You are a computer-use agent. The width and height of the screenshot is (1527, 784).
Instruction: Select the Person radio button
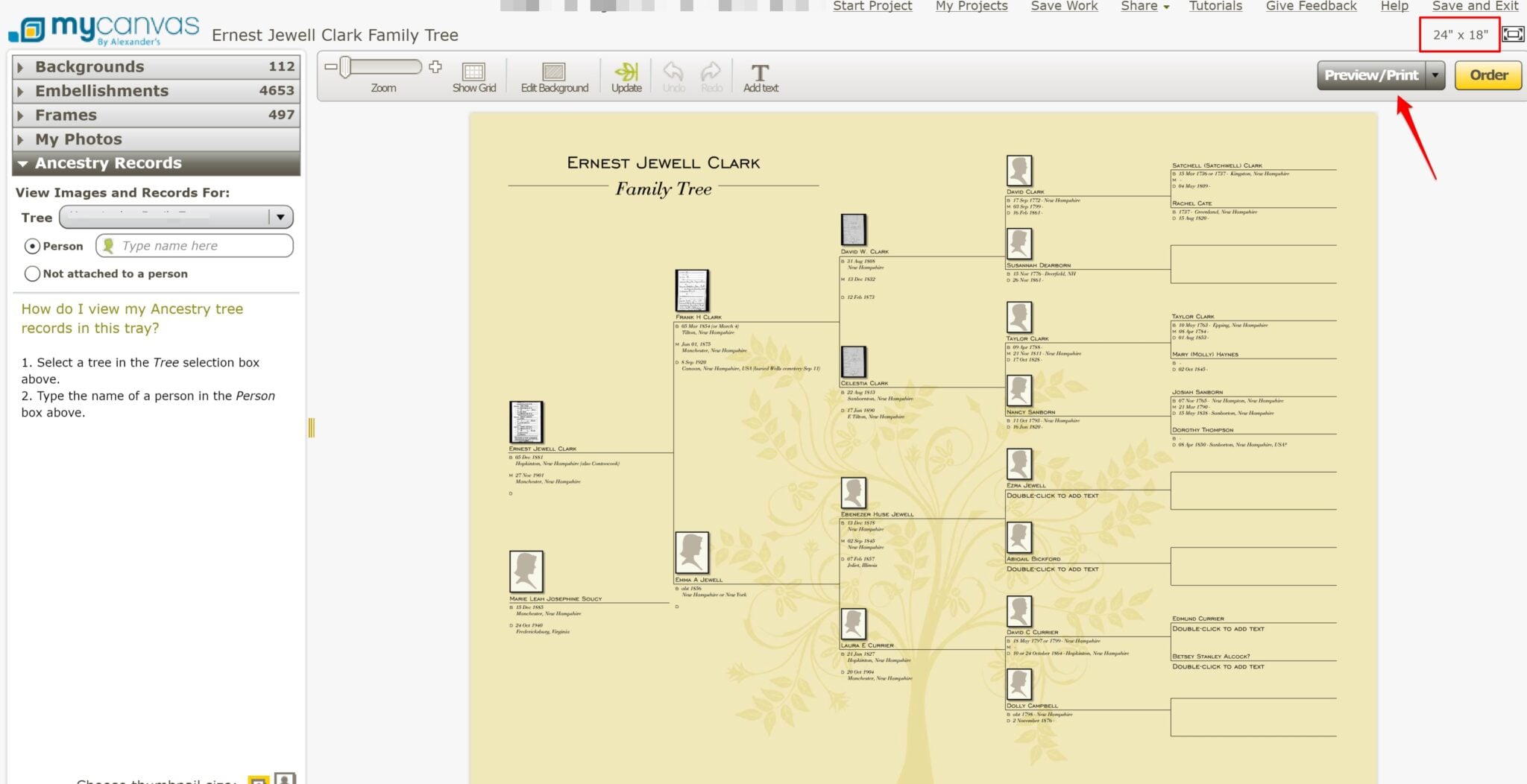[x=33, y=245]
